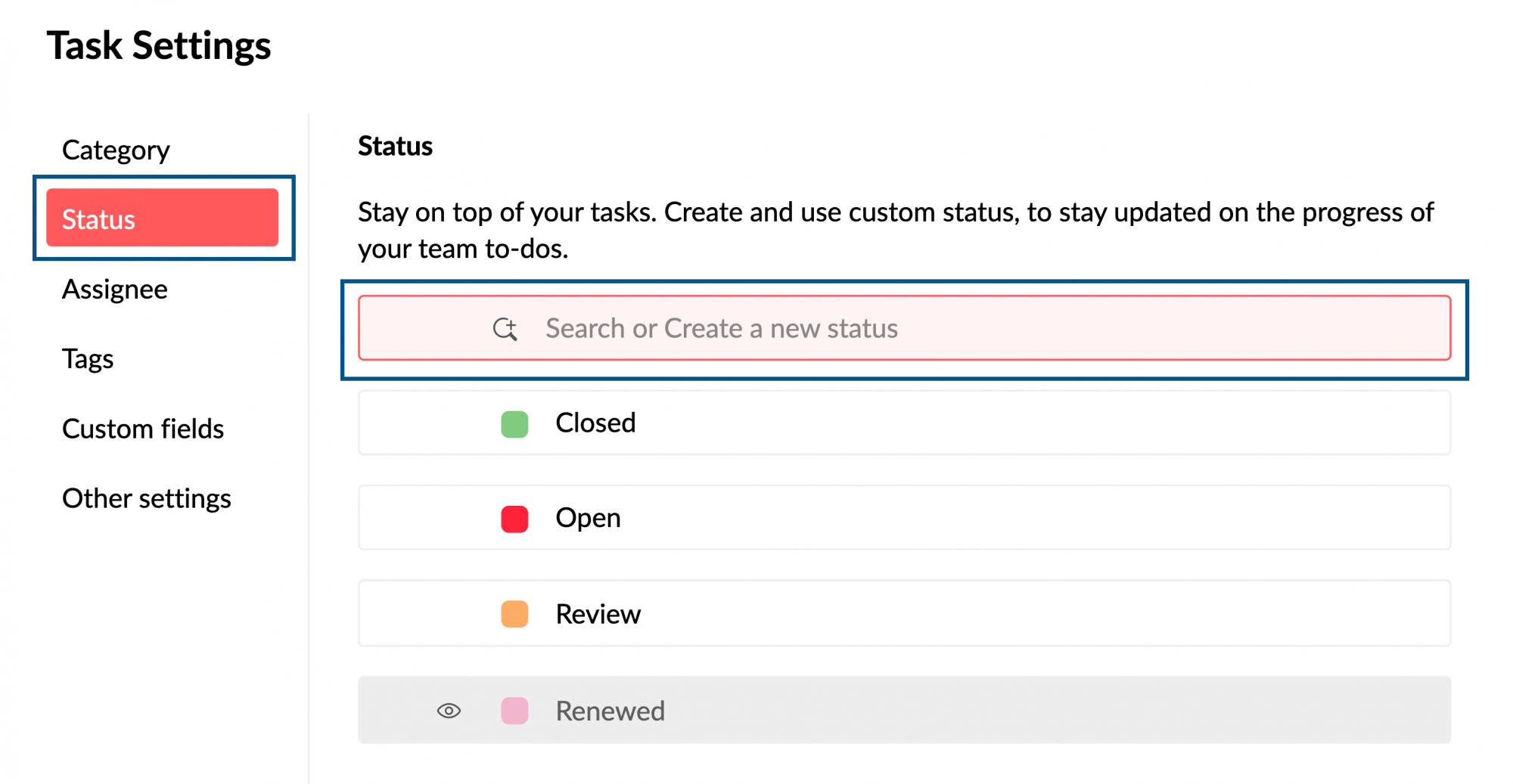Select the pink color swatch beside Renewed
Screen dimensions: 1513x784
pos(514,711)
